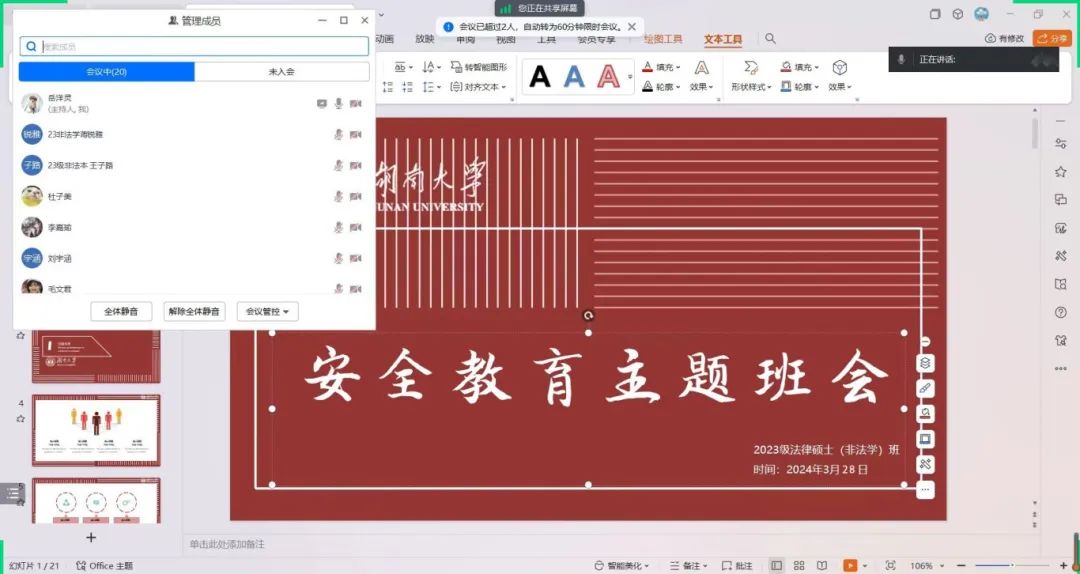Screen dimensions: 1080x574
Task: Open reading view from the status bar
Action: click(x=822, y=565)
